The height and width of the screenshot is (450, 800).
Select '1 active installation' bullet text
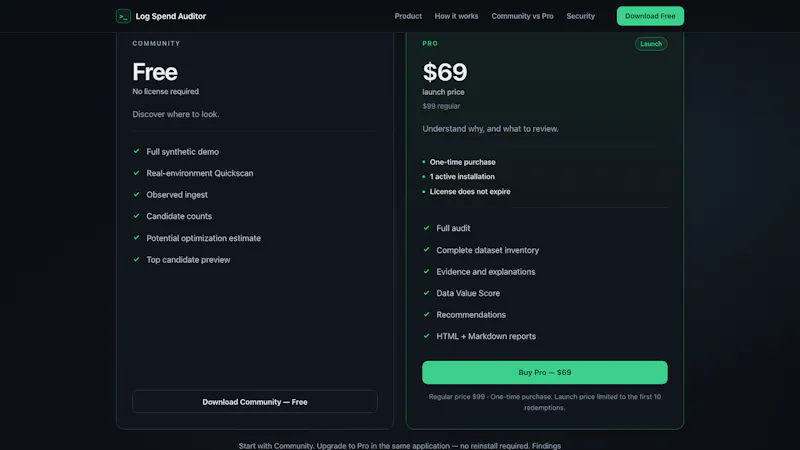pyautogui.click(x=462, y=177)
